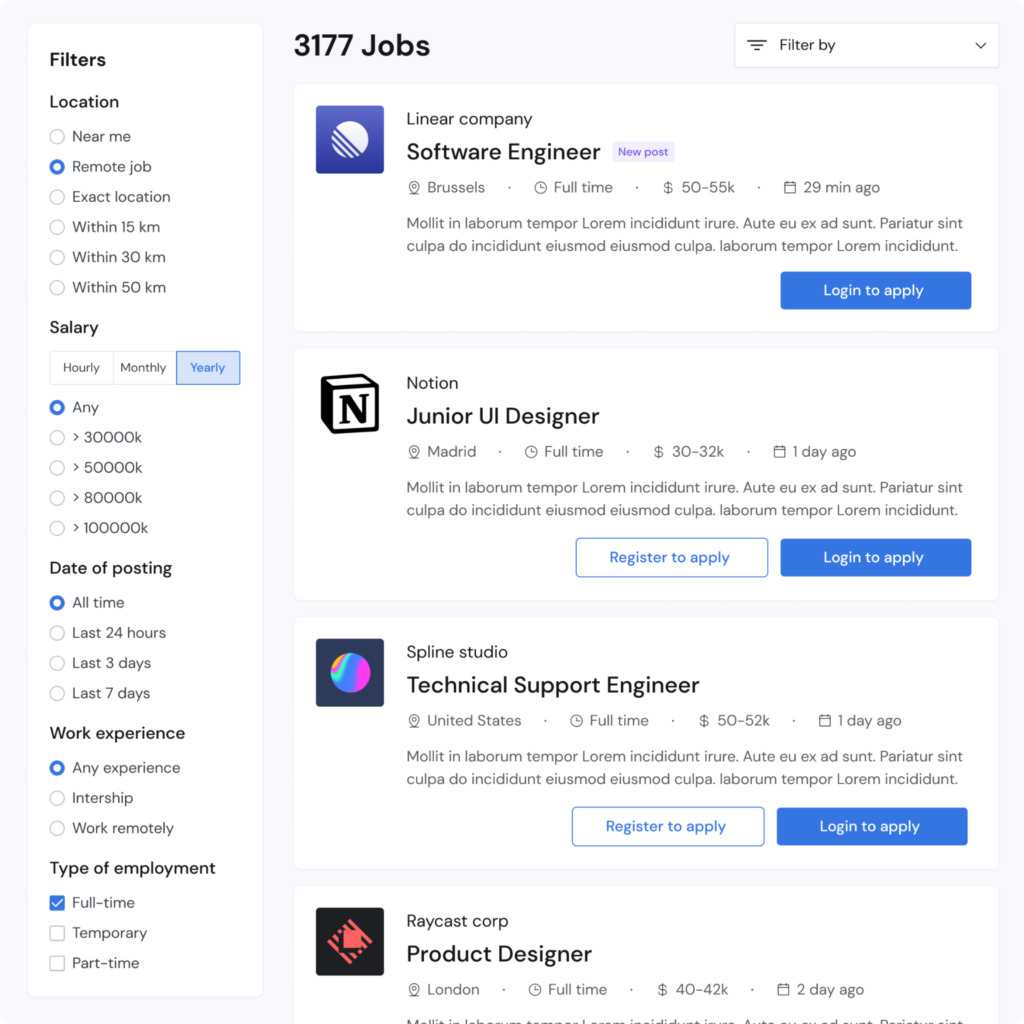Choose the Last 24 hours posting option
The width and height of the screenshot is (1024, 1024).
[57, 633]
